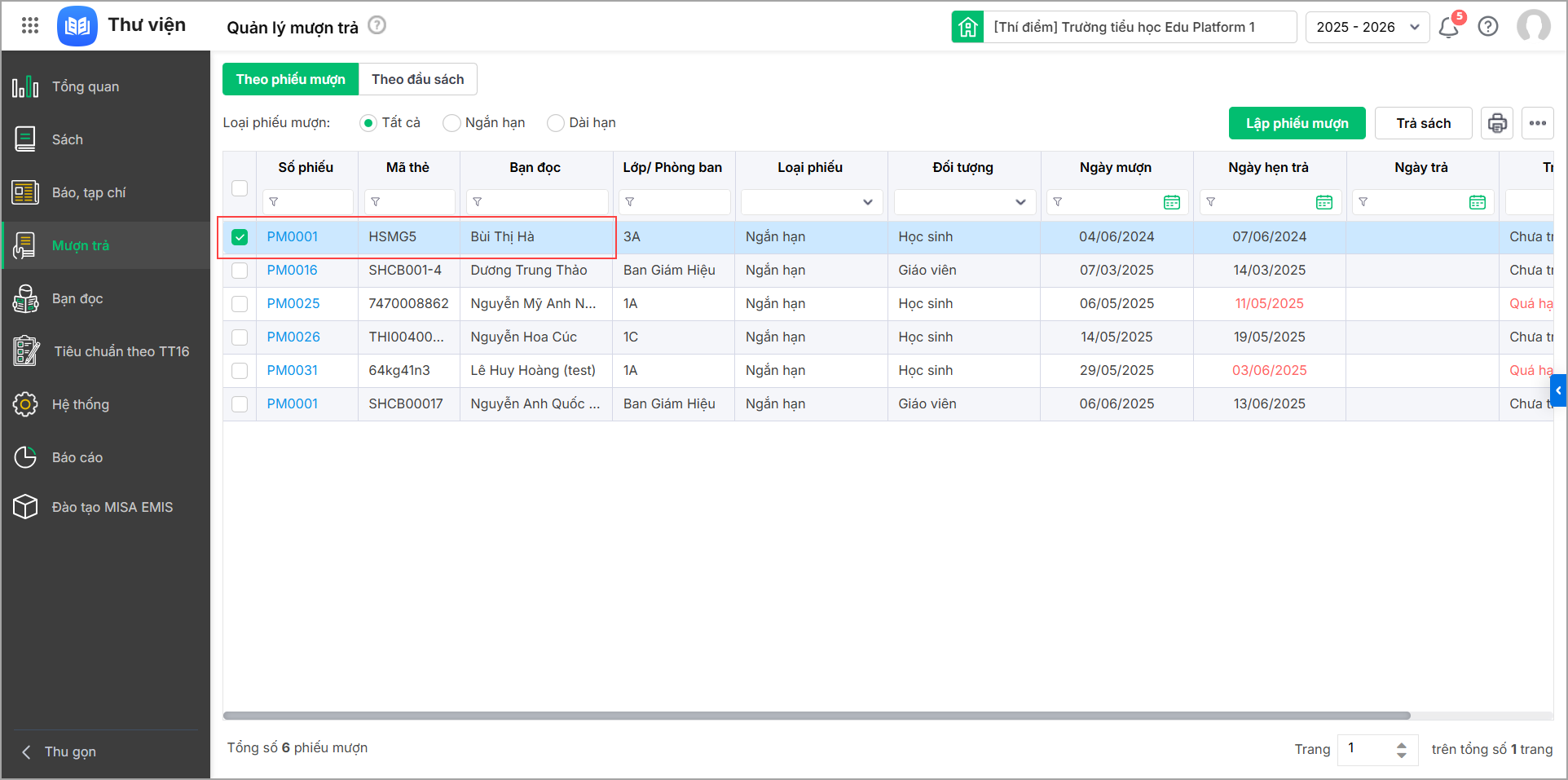This screenshot has width=1568, height=780.
Task: Toggle the select-all header checkbox
Action: click(x=240, y=188)
